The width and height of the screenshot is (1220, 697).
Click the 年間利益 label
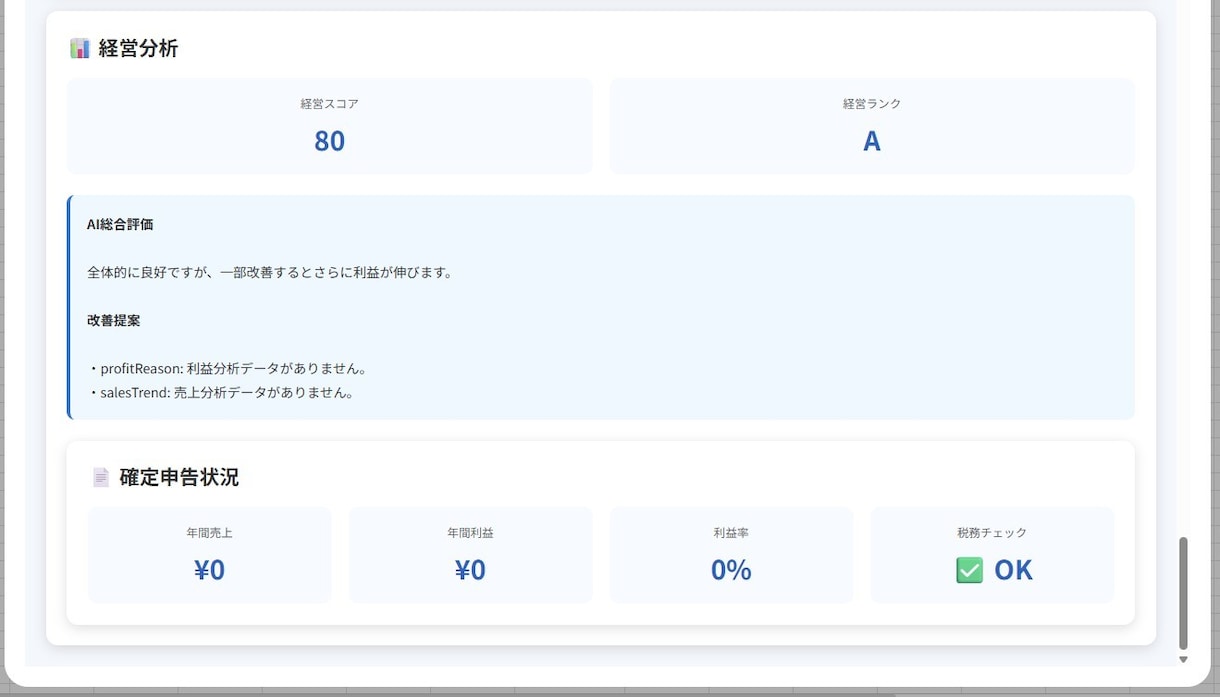471,533
